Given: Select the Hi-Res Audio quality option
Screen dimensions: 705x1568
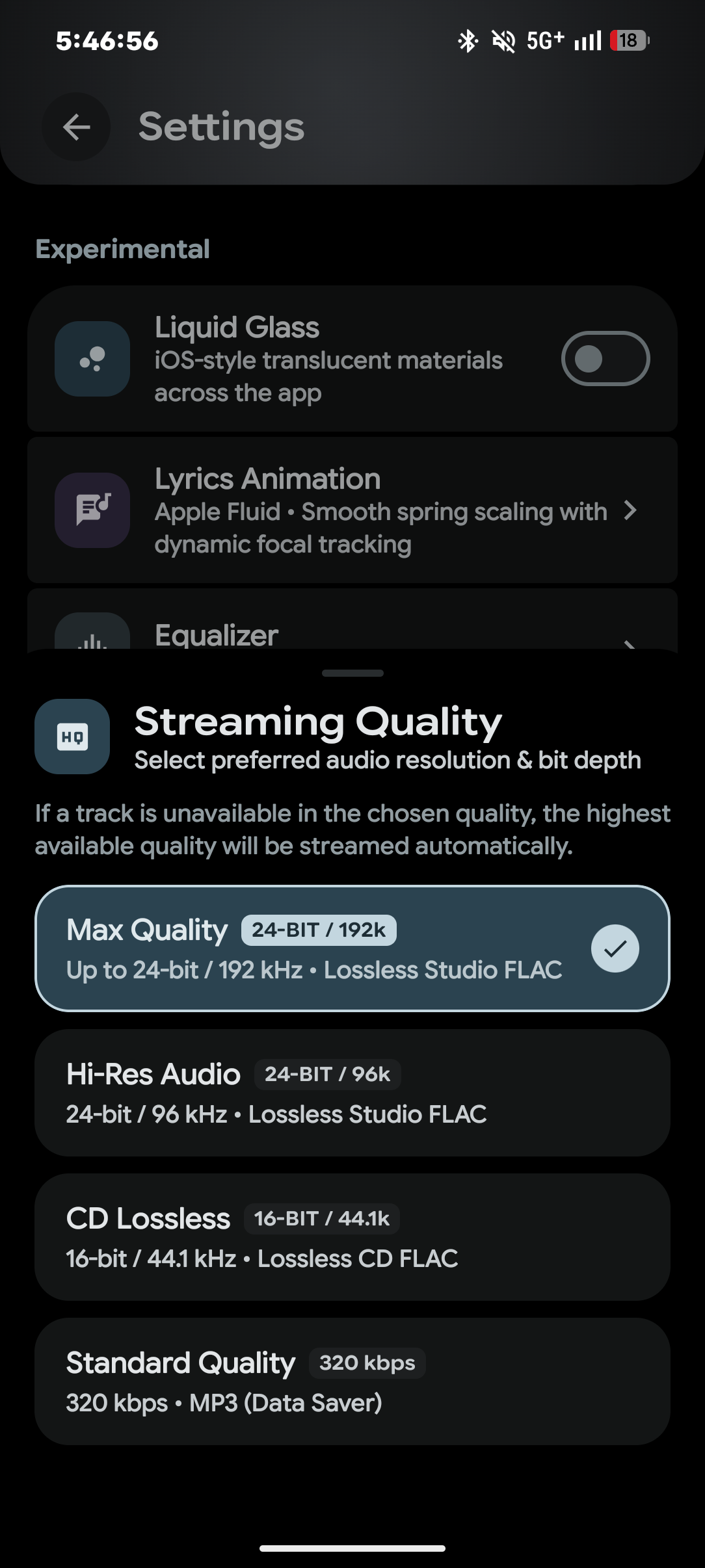Looking at the screenshot, I should (x=352, y=1093).
